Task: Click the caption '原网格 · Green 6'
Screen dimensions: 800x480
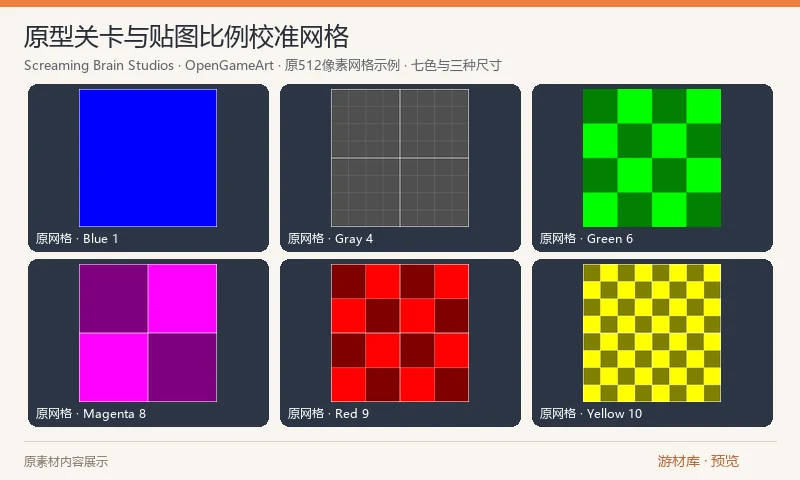Action: (x=586, y=239)
